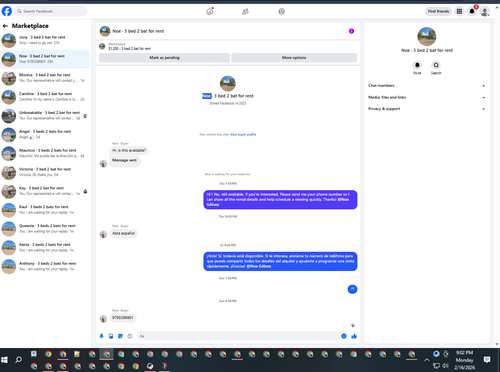Click the Facebook logo
Screen dimensions: 500x372
7,11
